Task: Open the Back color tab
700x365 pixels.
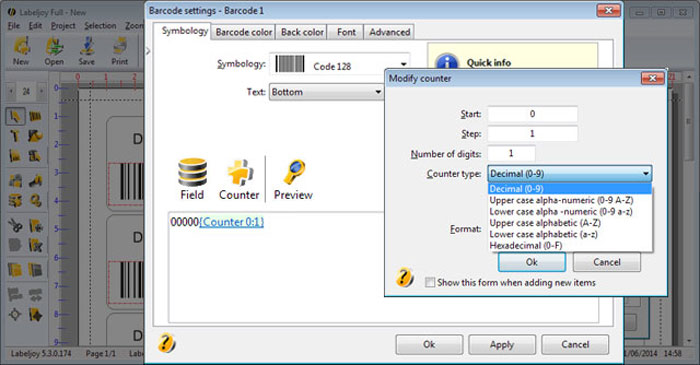Action: coord(302,32)
